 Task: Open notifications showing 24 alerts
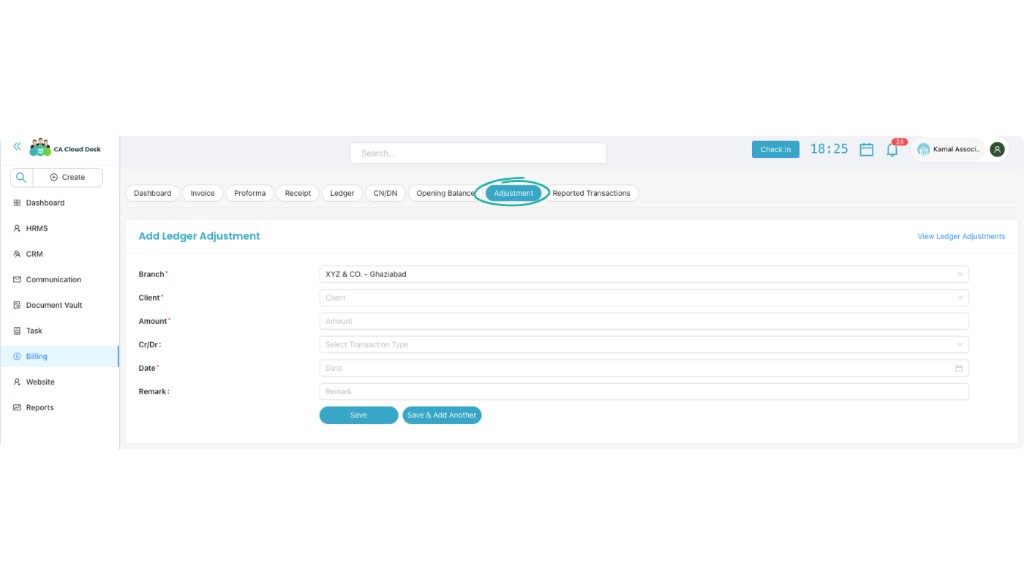pyautogui.click(x=892, y=150)
